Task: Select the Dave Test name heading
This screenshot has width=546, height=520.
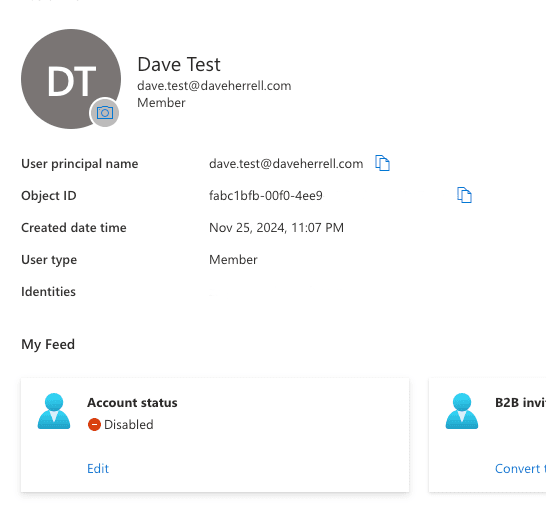Action: (179, 64)
